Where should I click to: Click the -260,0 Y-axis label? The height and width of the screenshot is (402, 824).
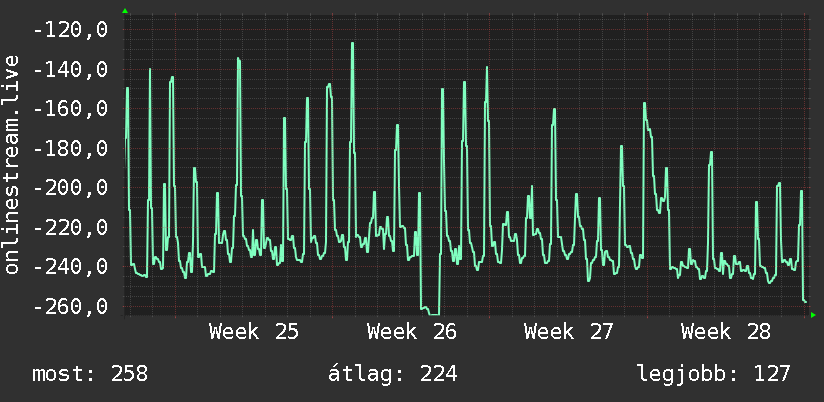pyautogui.click(x=70, y=307)
